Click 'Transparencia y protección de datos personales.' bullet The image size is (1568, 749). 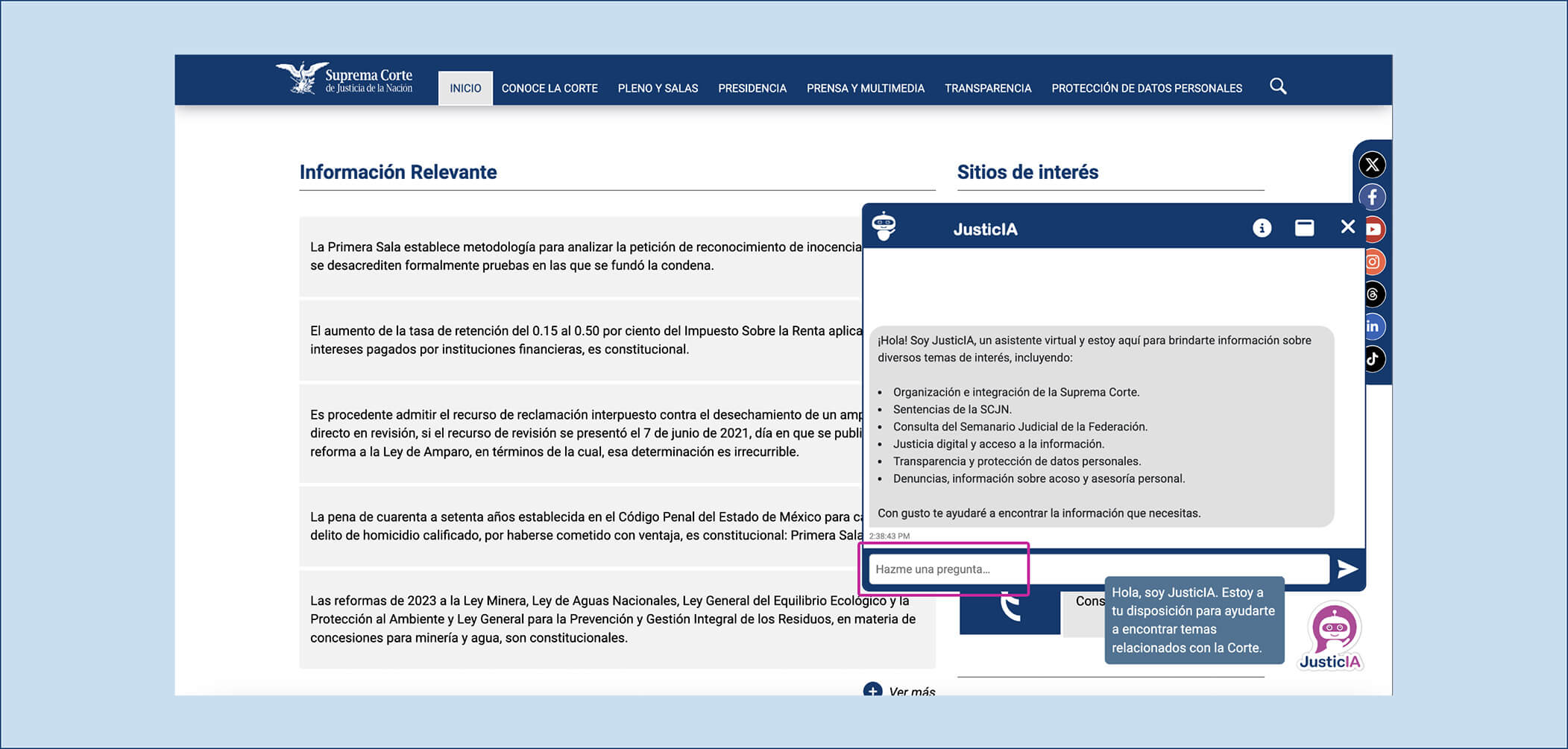1017,461
